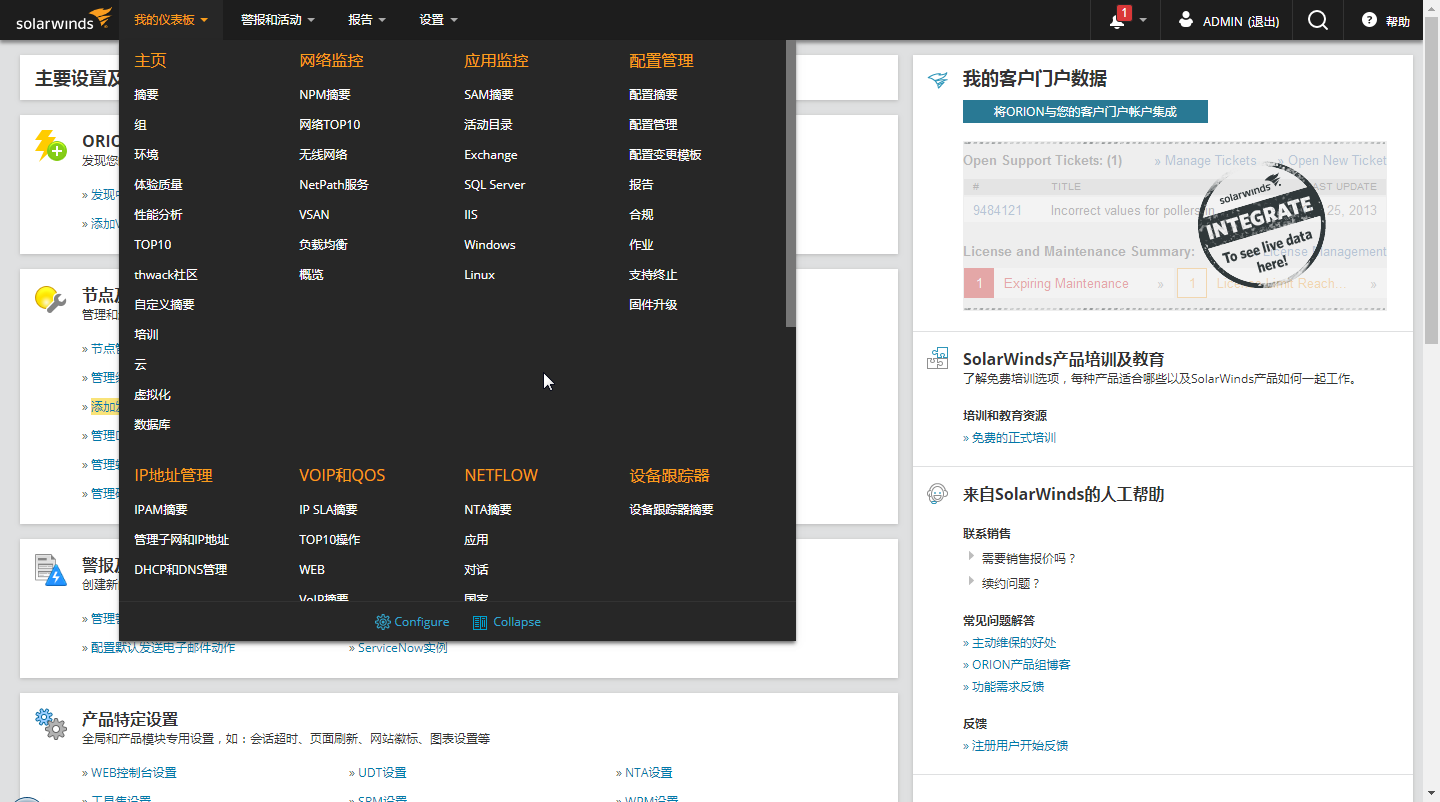Click the Collapse link in menu footer
The height and width of the screenshot is (802, 1440).
point(517,622)
